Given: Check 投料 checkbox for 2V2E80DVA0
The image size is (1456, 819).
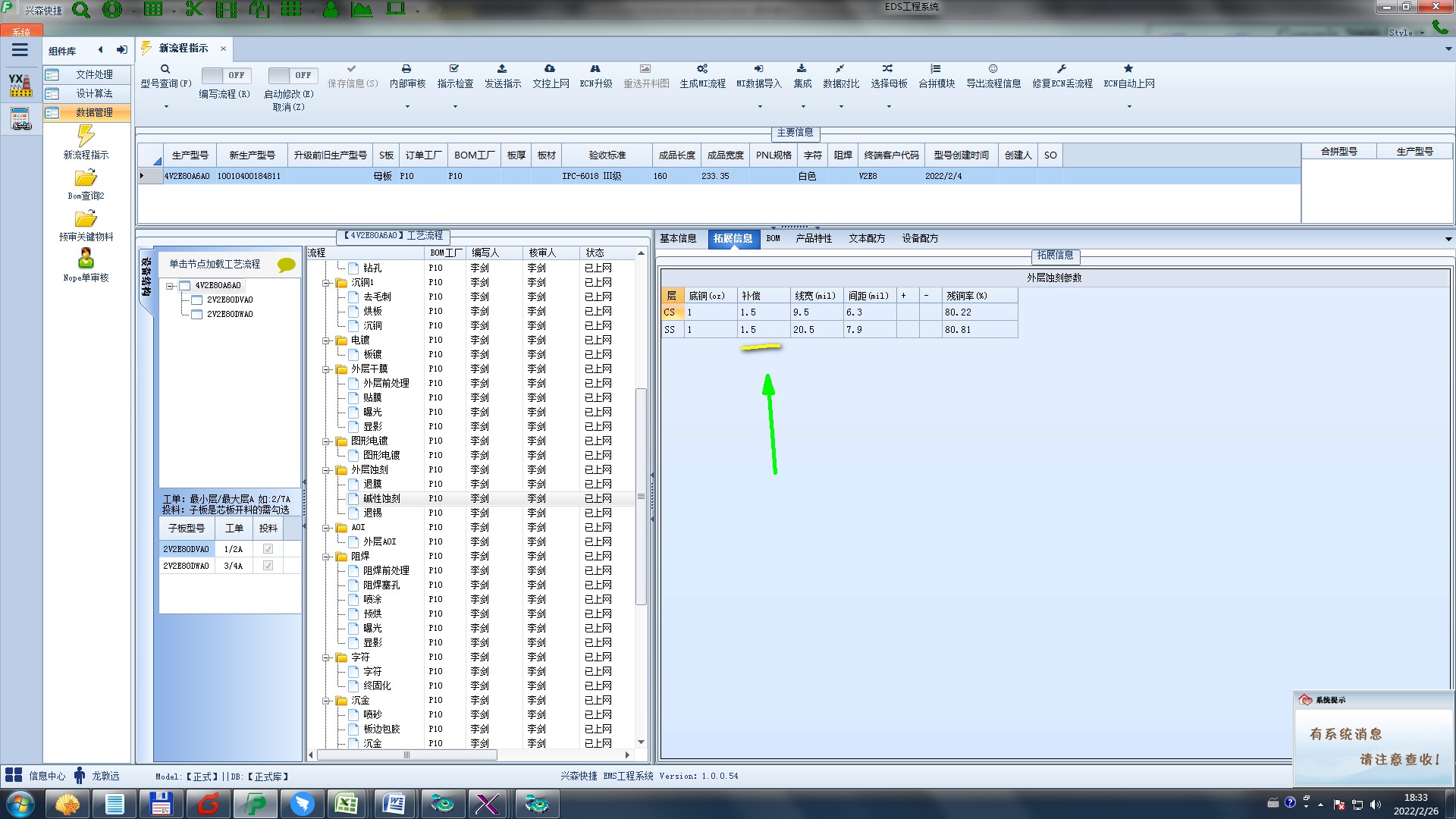Looking at the screenshot, I should pos(268,549).
